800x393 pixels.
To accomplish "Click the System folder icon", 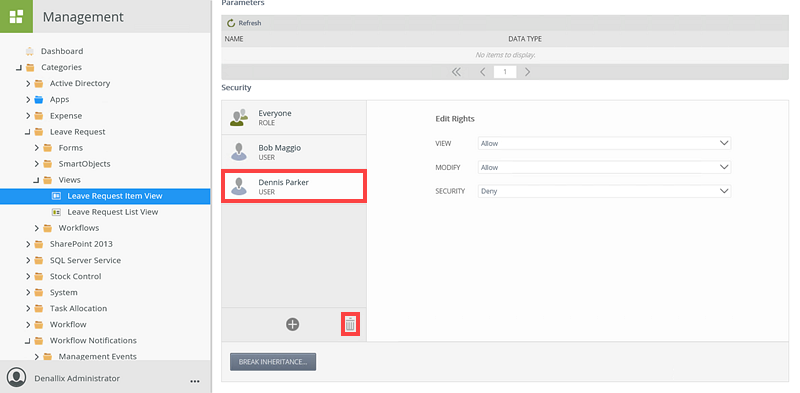I will click(39, 292).
